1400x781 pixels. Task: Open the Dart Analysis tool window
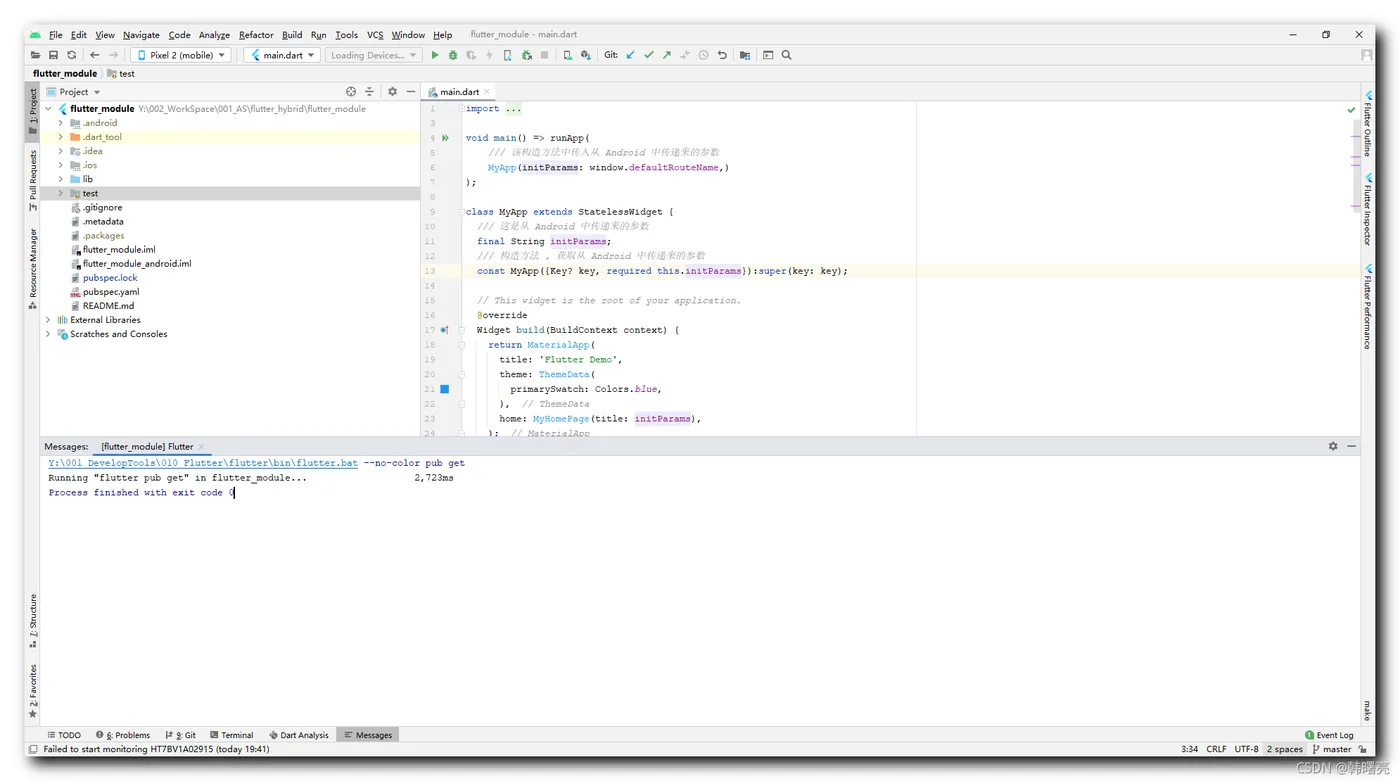coord(298,735)
